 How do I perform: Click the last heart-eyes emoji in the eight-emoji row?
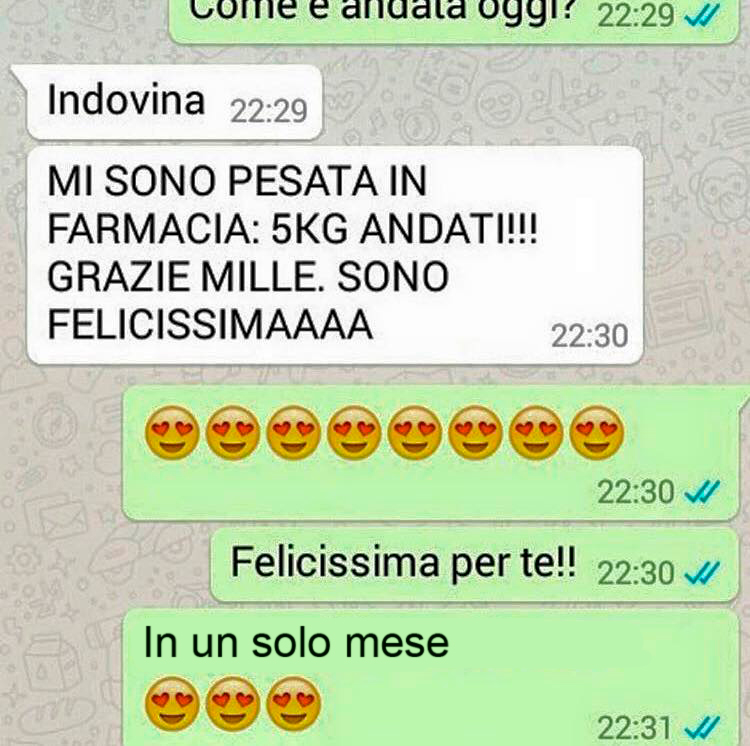coord(597,433)
